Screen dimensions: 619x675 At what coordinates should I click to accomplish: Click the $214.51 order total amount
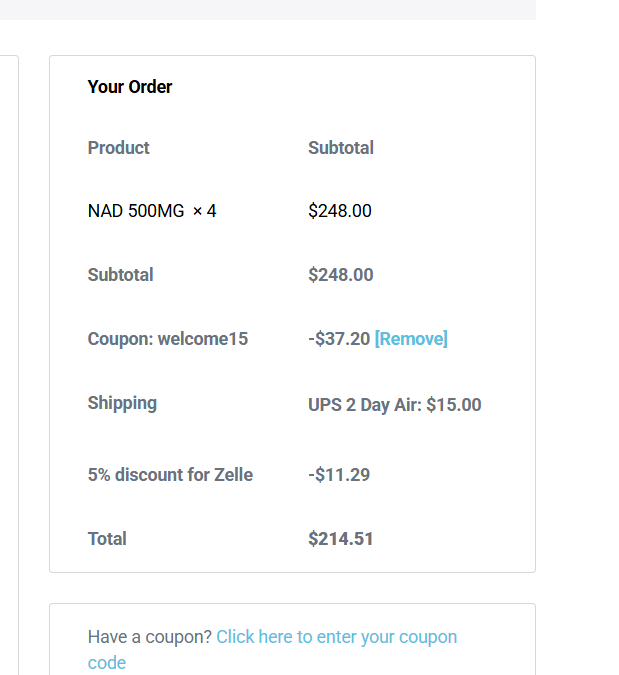click(x=340, y=539)
